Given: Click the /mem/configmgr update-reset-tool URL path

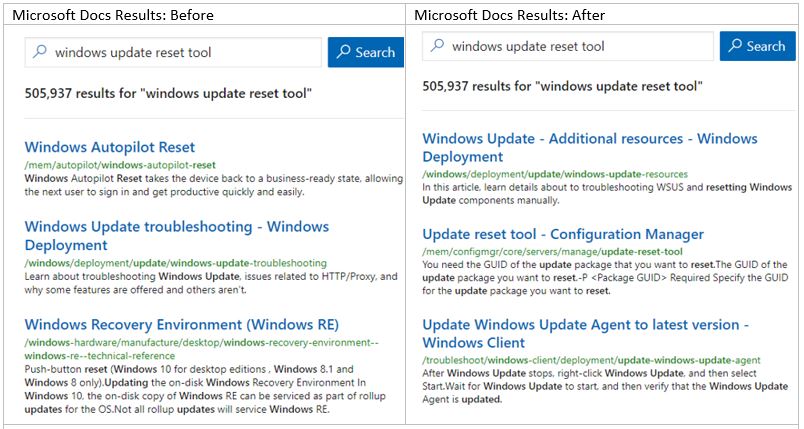Looking at the screenshot, I should coord(552,251).
